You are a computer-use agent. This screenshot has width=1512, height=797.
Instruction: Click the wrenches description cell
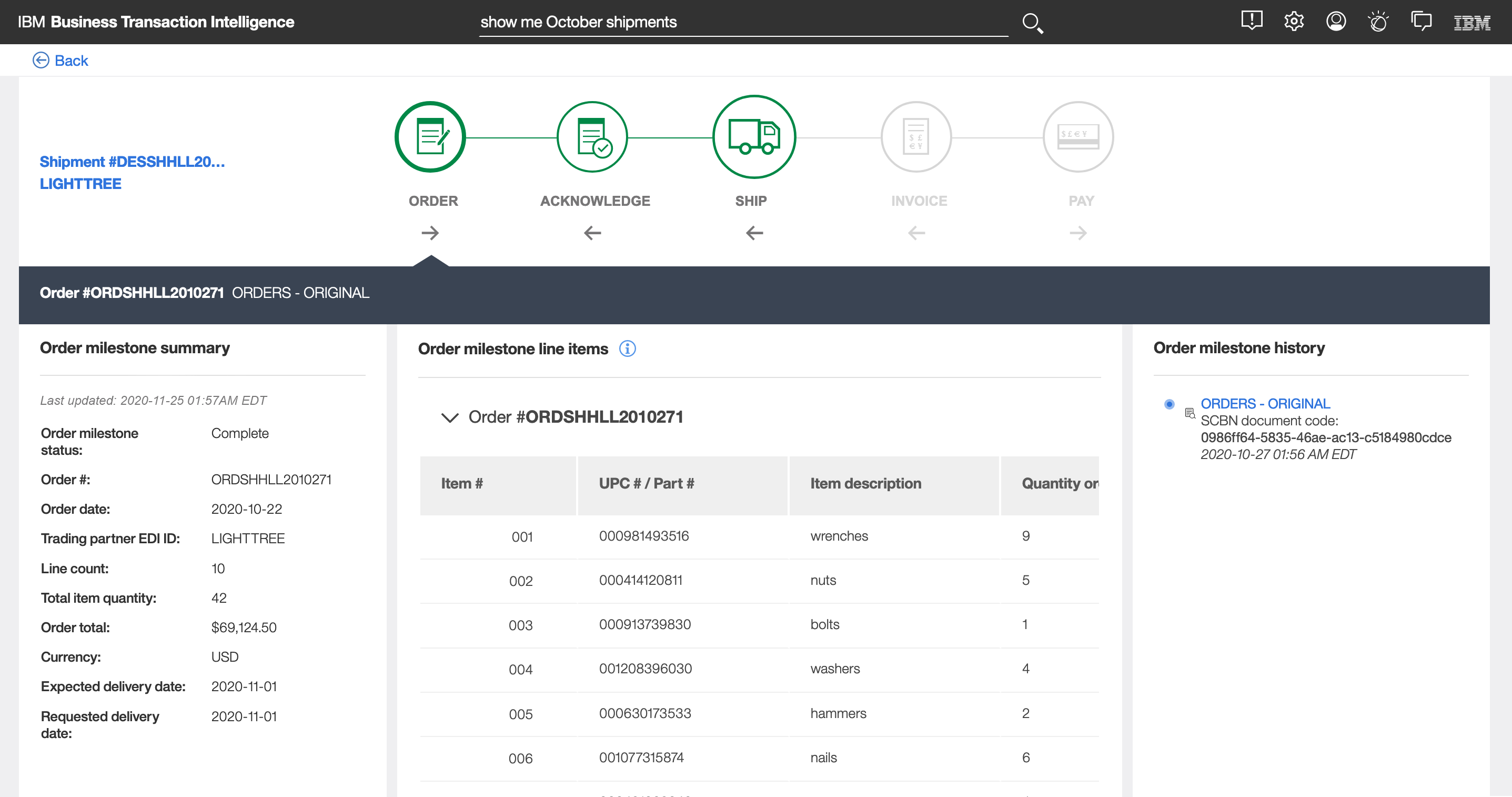(x=839, y=536)
